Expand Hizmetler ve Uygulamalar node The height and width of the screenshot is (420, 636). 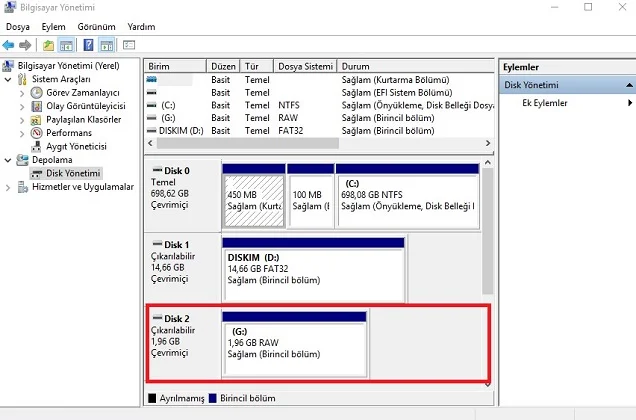(x=8, y=187)
